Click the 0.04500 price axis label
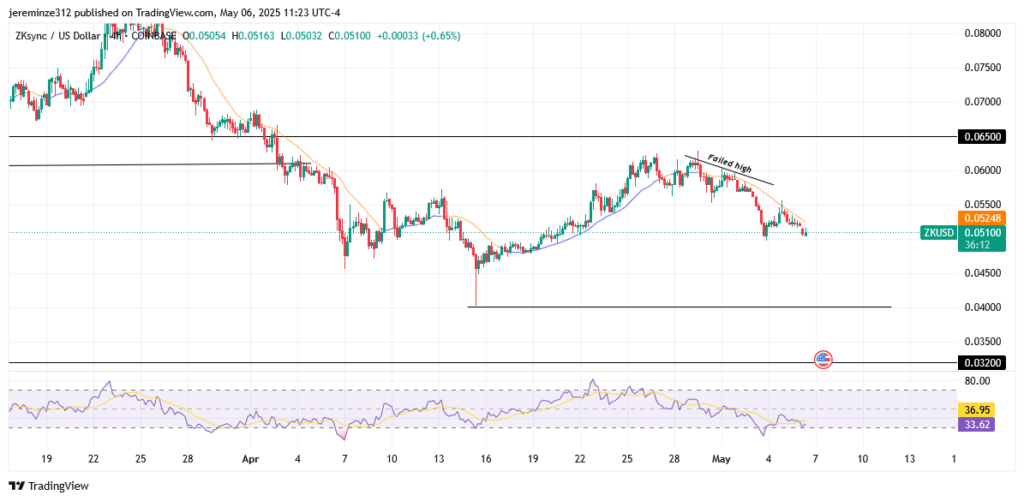 (982, 273)
